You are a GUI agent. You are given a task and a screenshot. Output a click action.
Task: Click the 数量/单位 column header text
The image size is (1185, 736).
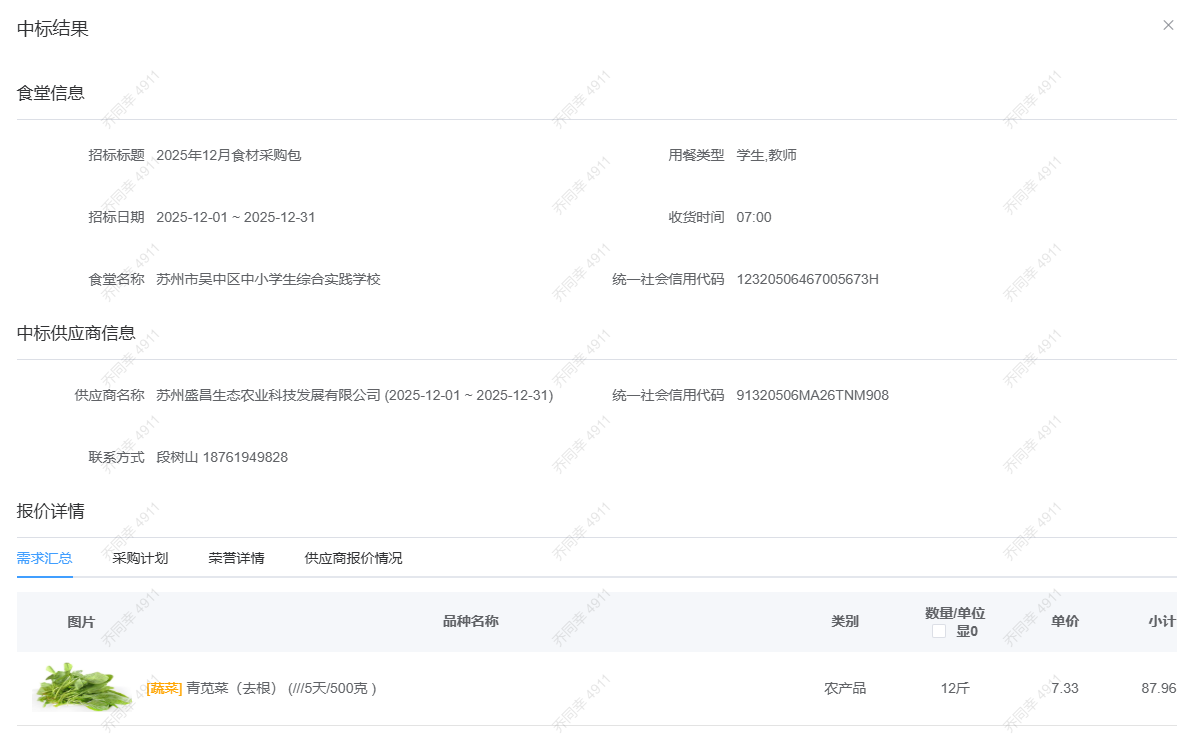tap(954, 613)
